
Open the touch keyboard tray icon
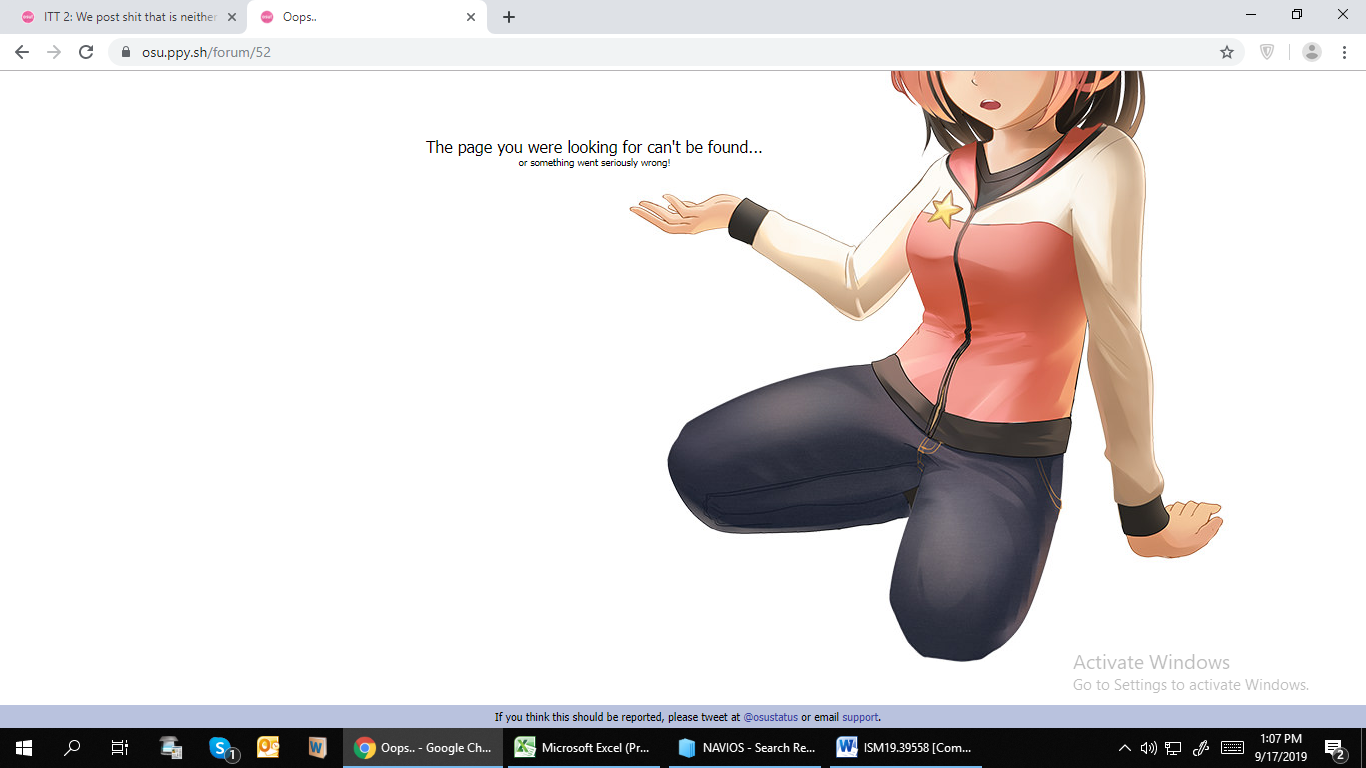[1232, 747]
